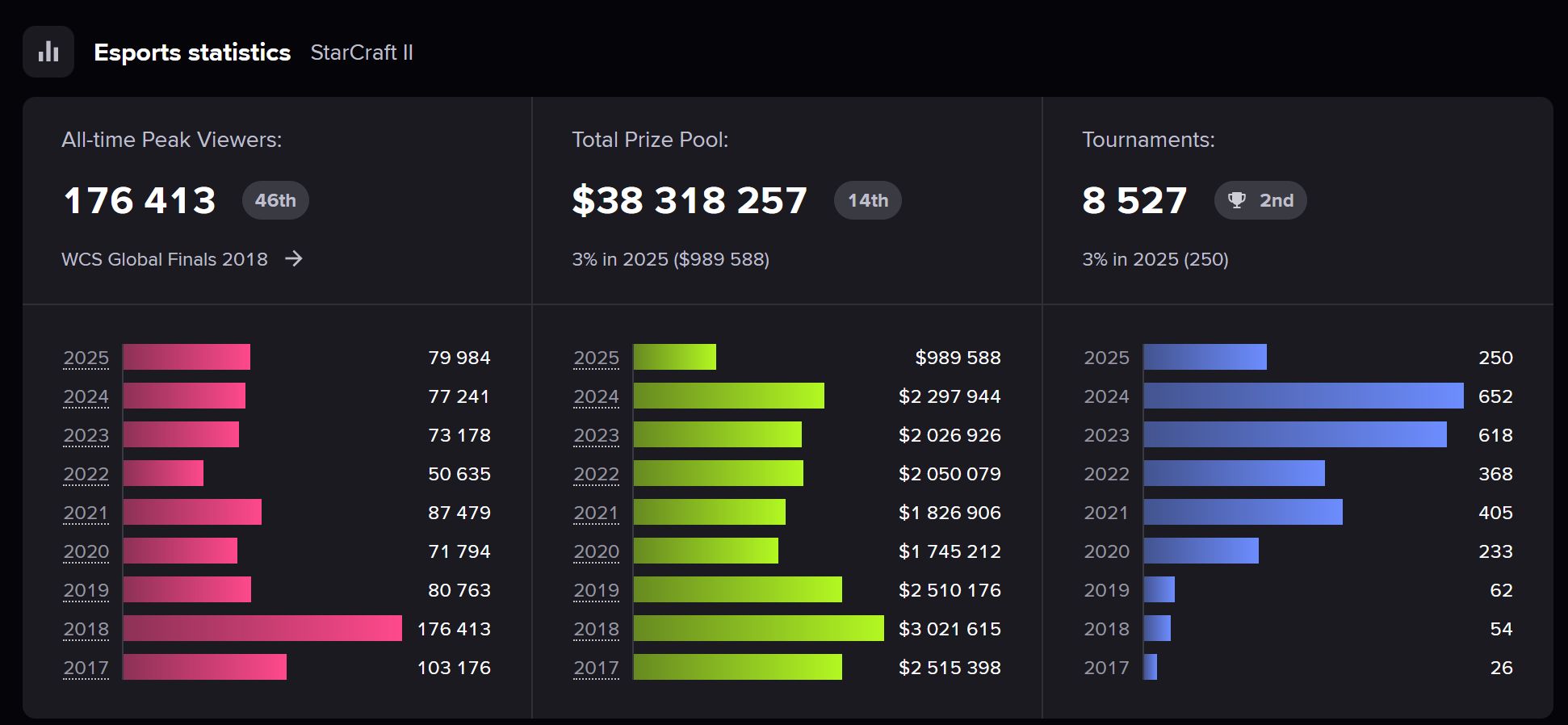Open the 2017 year link under Prize Pool
Screen dimensions: 1568x725
[x=597, y=668]
